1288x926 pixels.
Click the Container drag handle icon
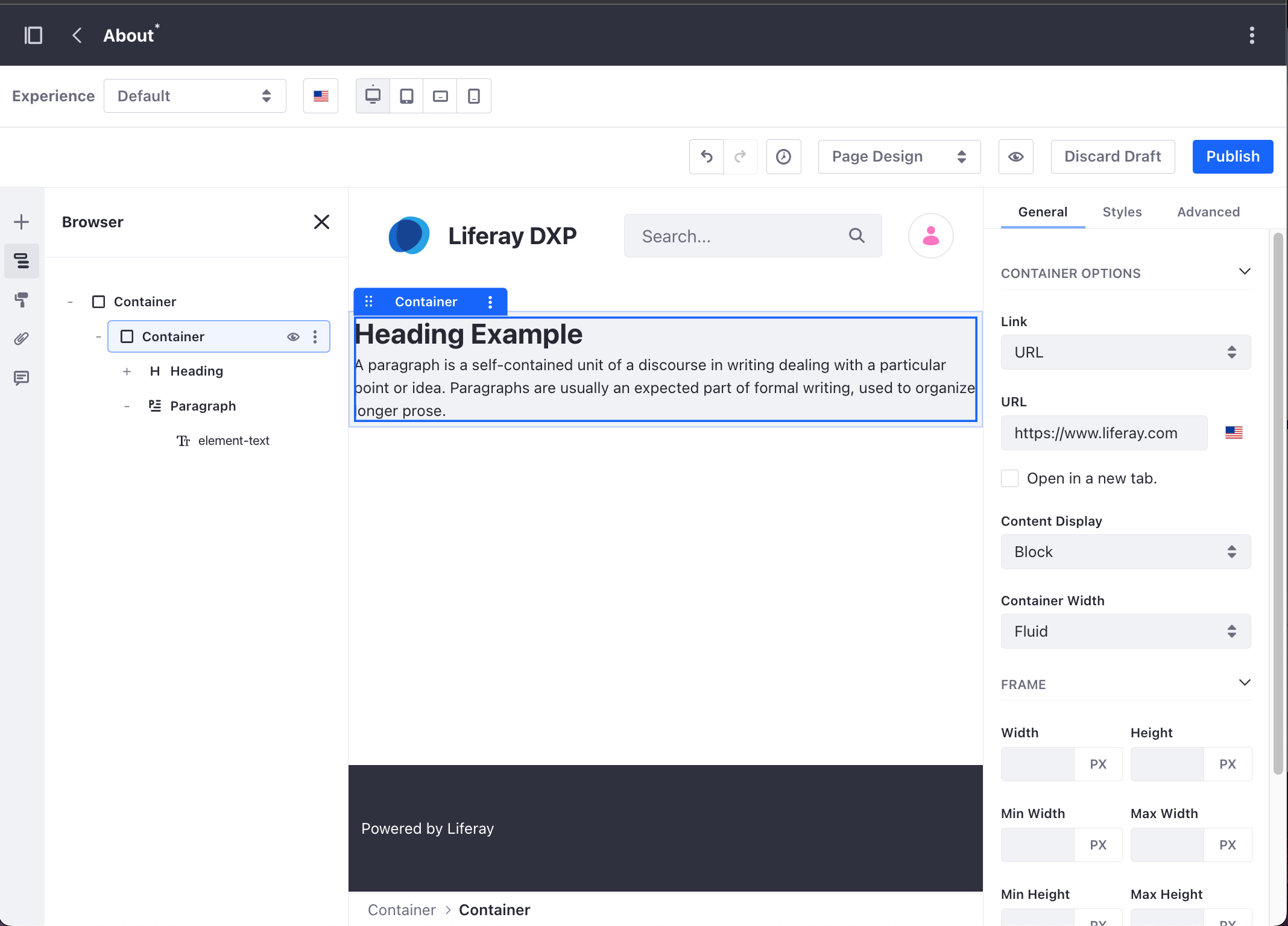369,302
